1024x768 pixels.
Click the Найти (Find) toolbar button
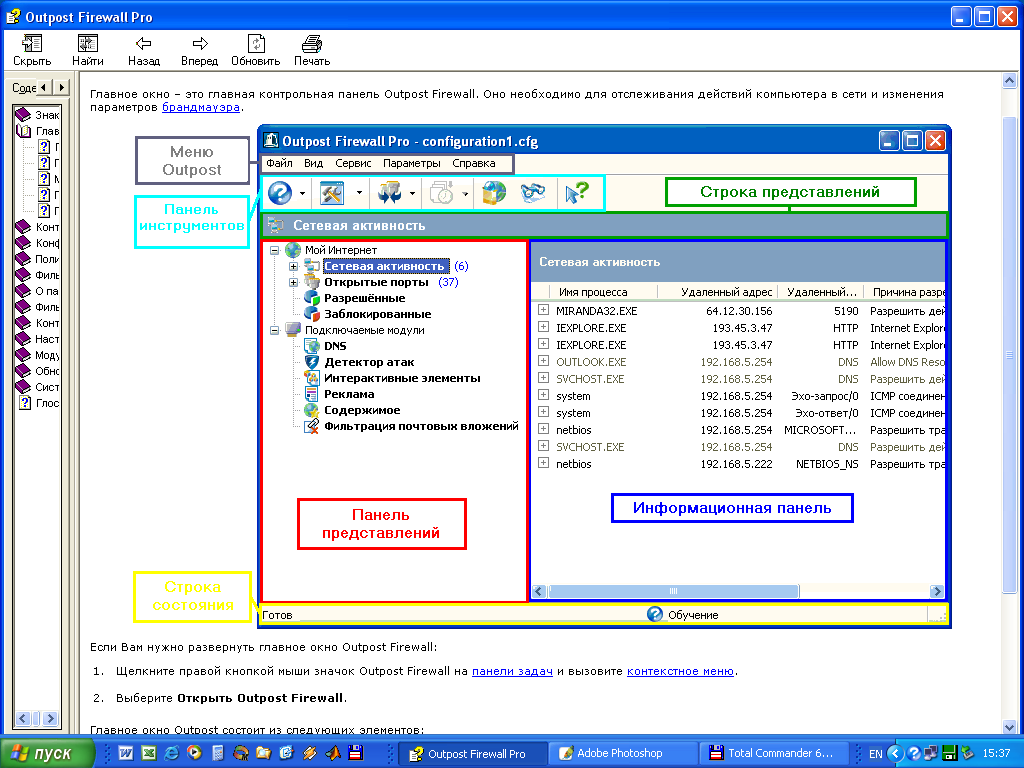pyautogui.click(x=88, y=51)
